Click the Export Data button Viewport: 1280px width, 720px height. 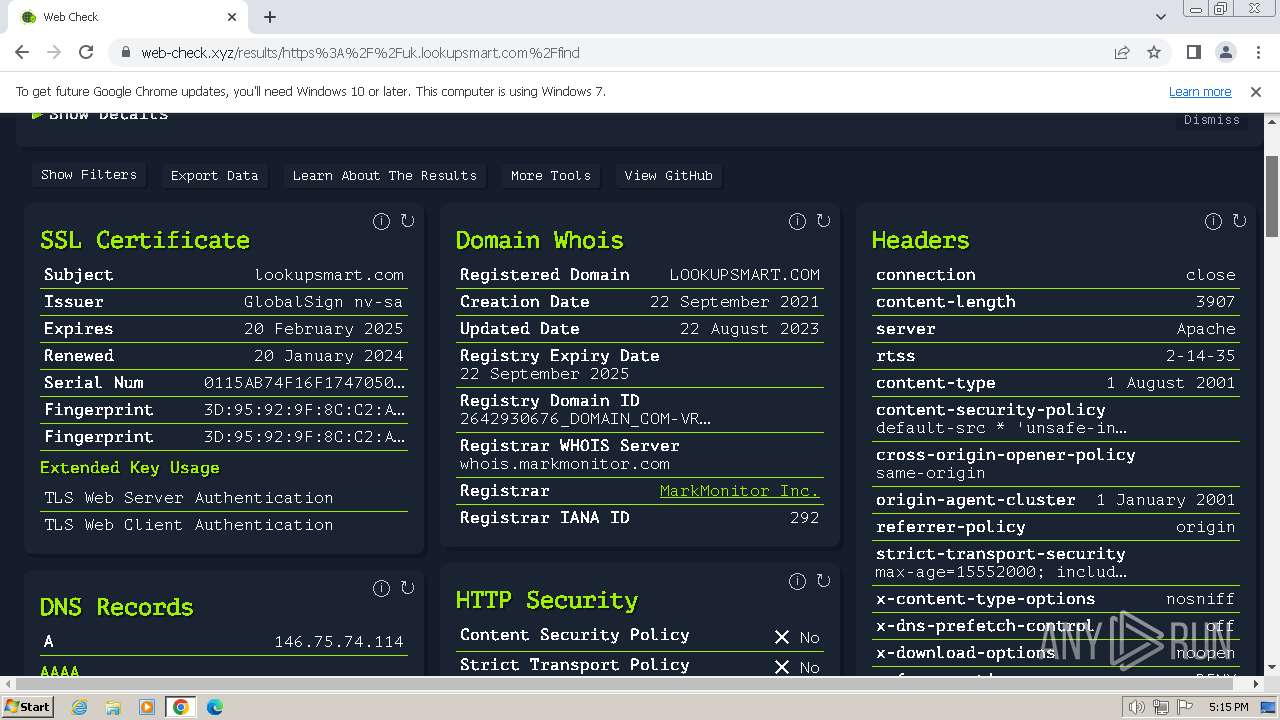tap(214, 175)
